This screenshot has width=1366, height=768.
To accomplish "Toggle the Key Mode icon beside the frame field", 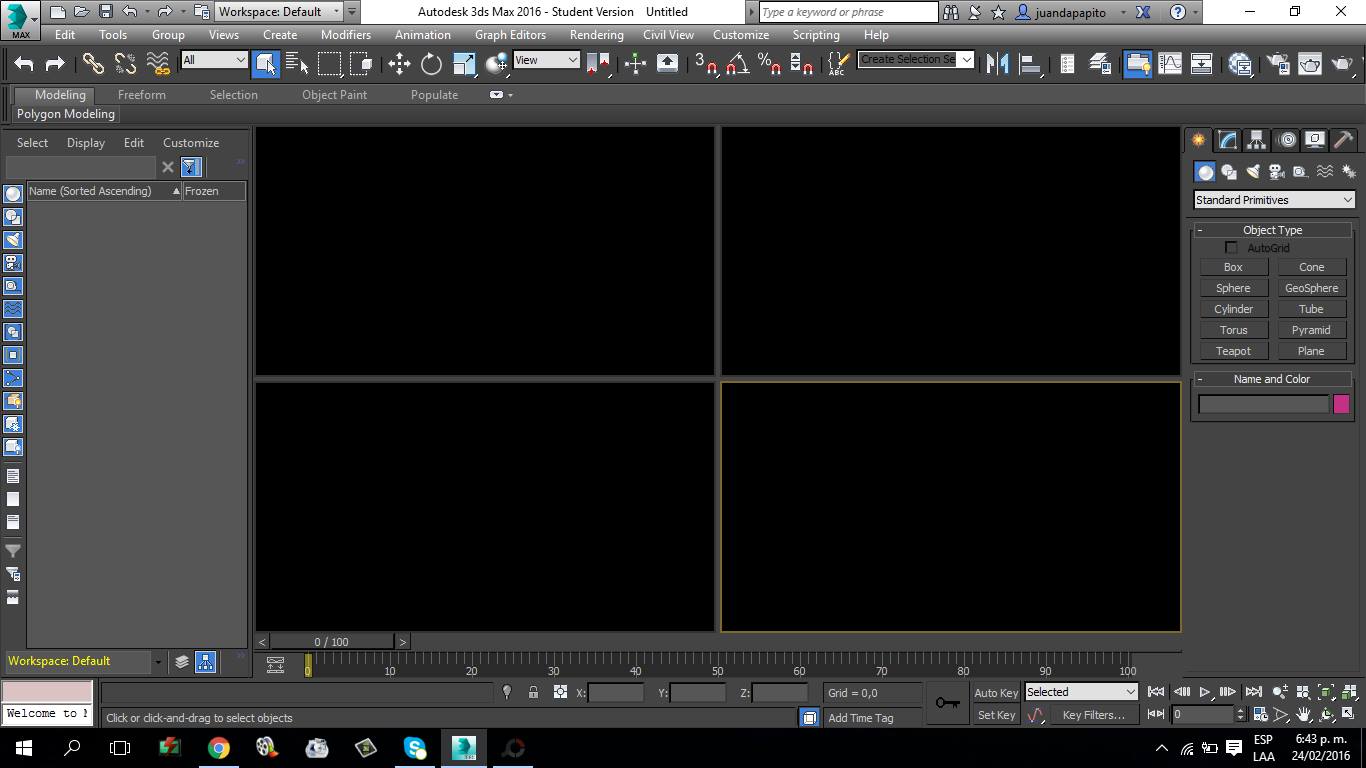I will 1156,714.
